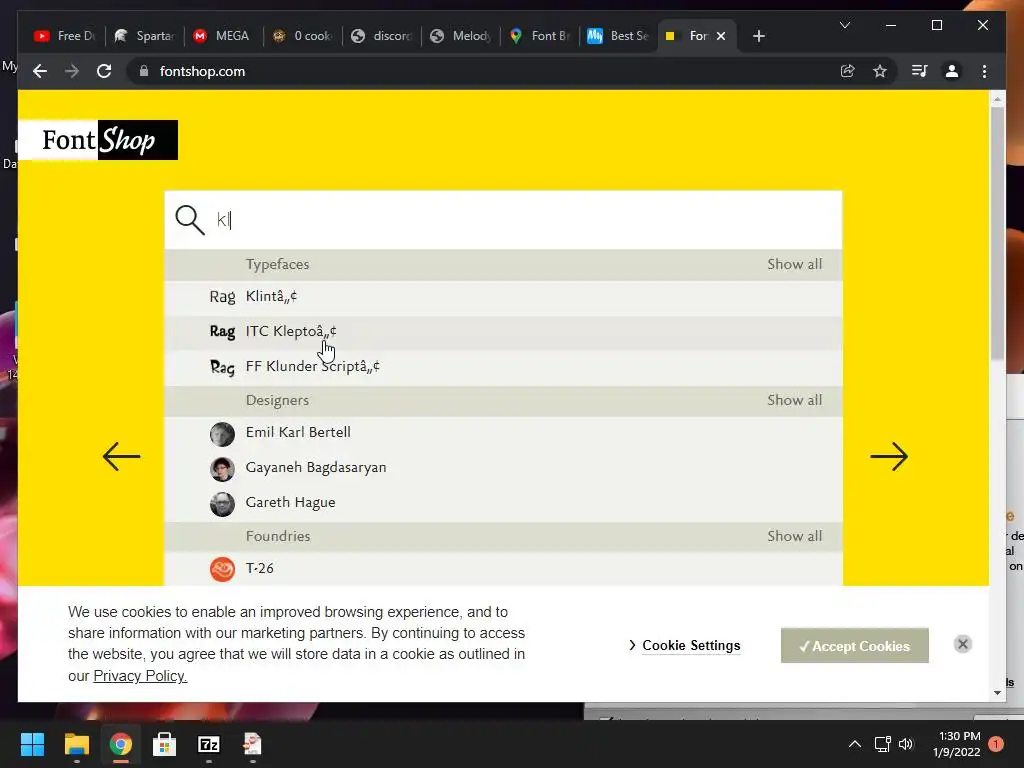Switch to the discord tab
1024x768 pixels.
pos(381,36)
